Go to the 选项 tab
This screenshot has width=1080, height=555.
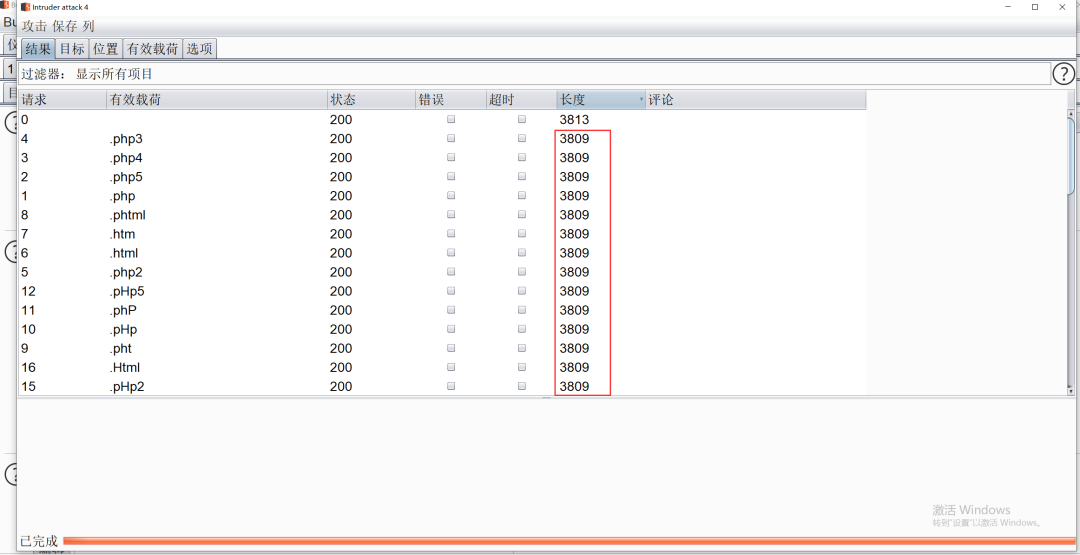[x=199, y=49]
